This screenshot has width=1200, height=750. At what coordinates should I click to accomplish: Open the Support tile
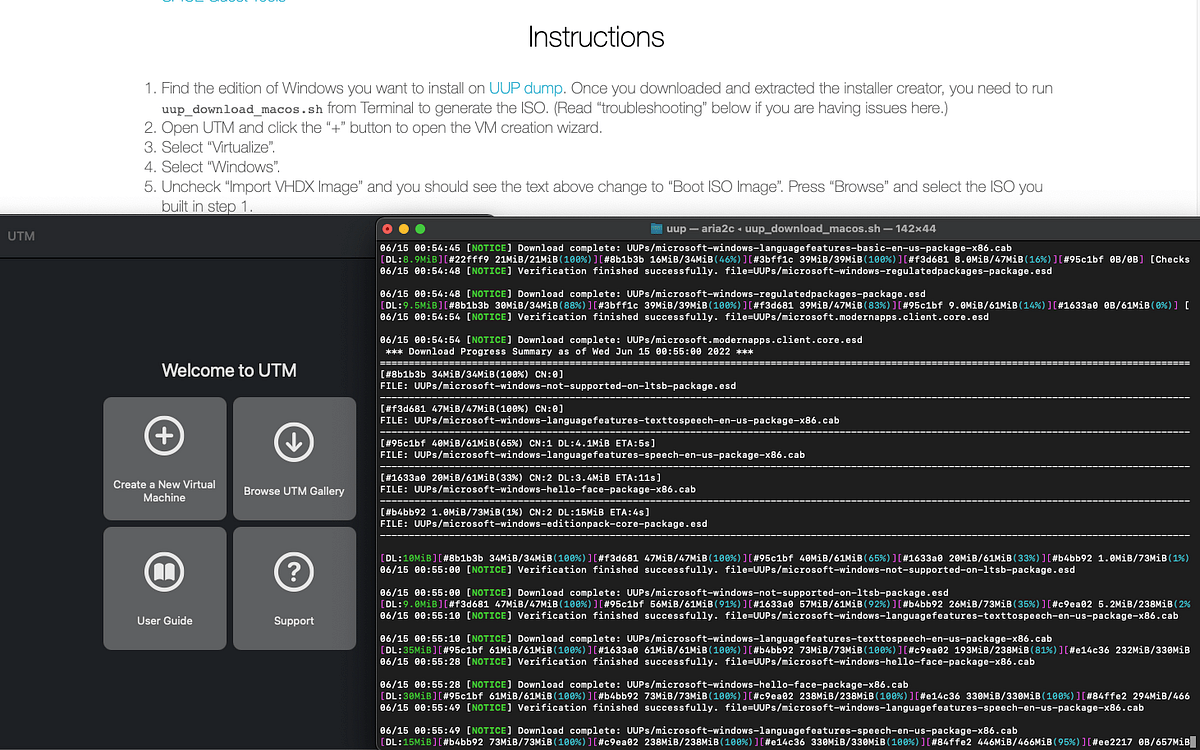click(x=294, y=588)
